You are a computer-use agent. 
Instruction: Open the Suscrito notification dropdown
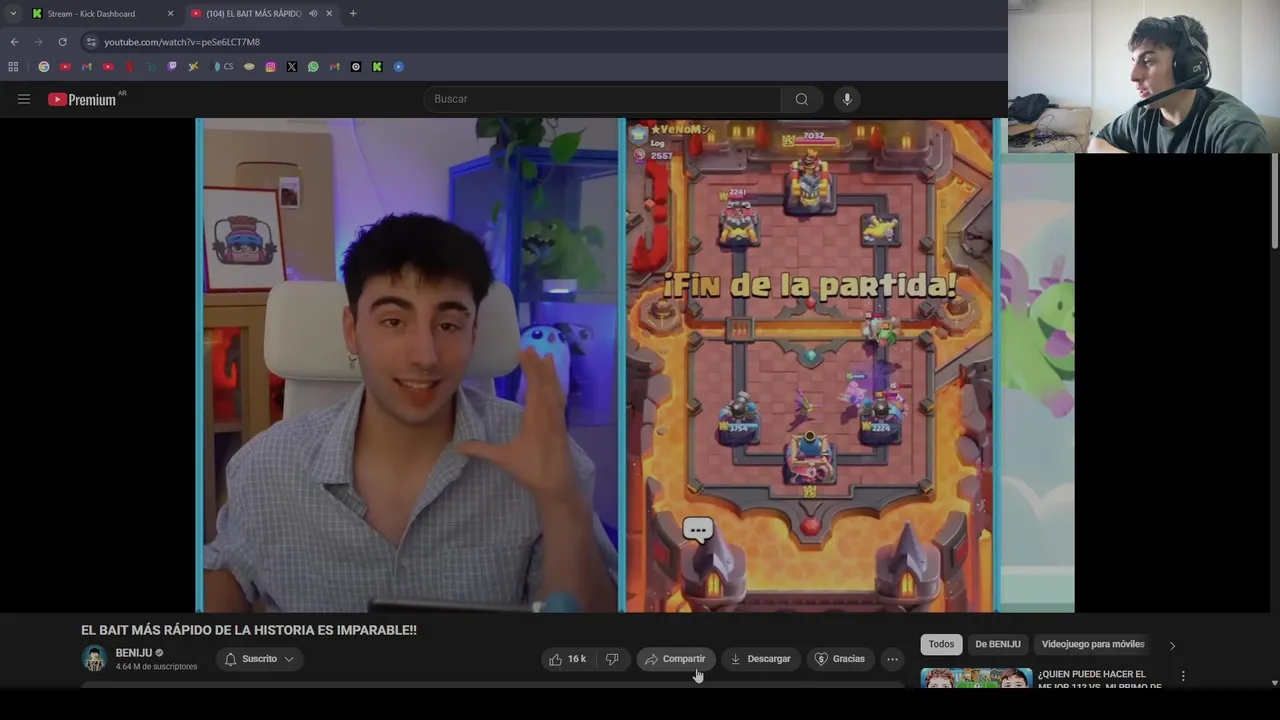(x=259, y=659)
